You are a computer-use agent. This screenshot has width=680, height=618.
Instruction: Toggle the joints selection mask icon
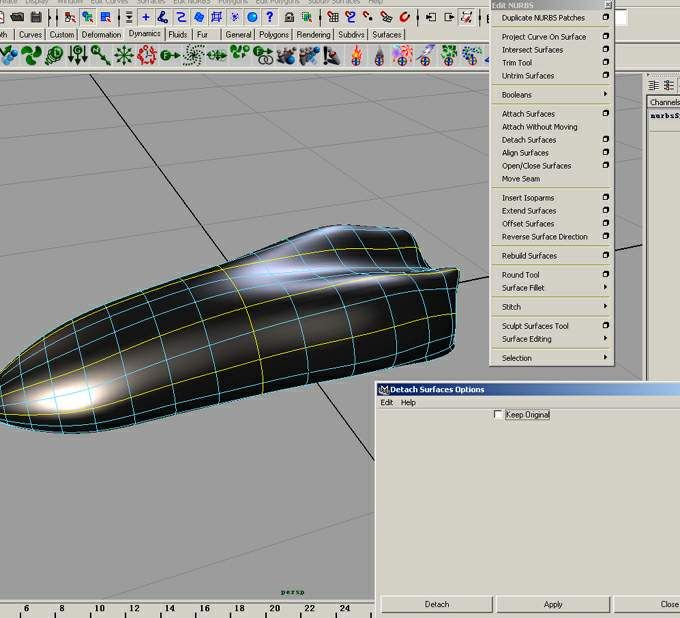click(163, 17)
